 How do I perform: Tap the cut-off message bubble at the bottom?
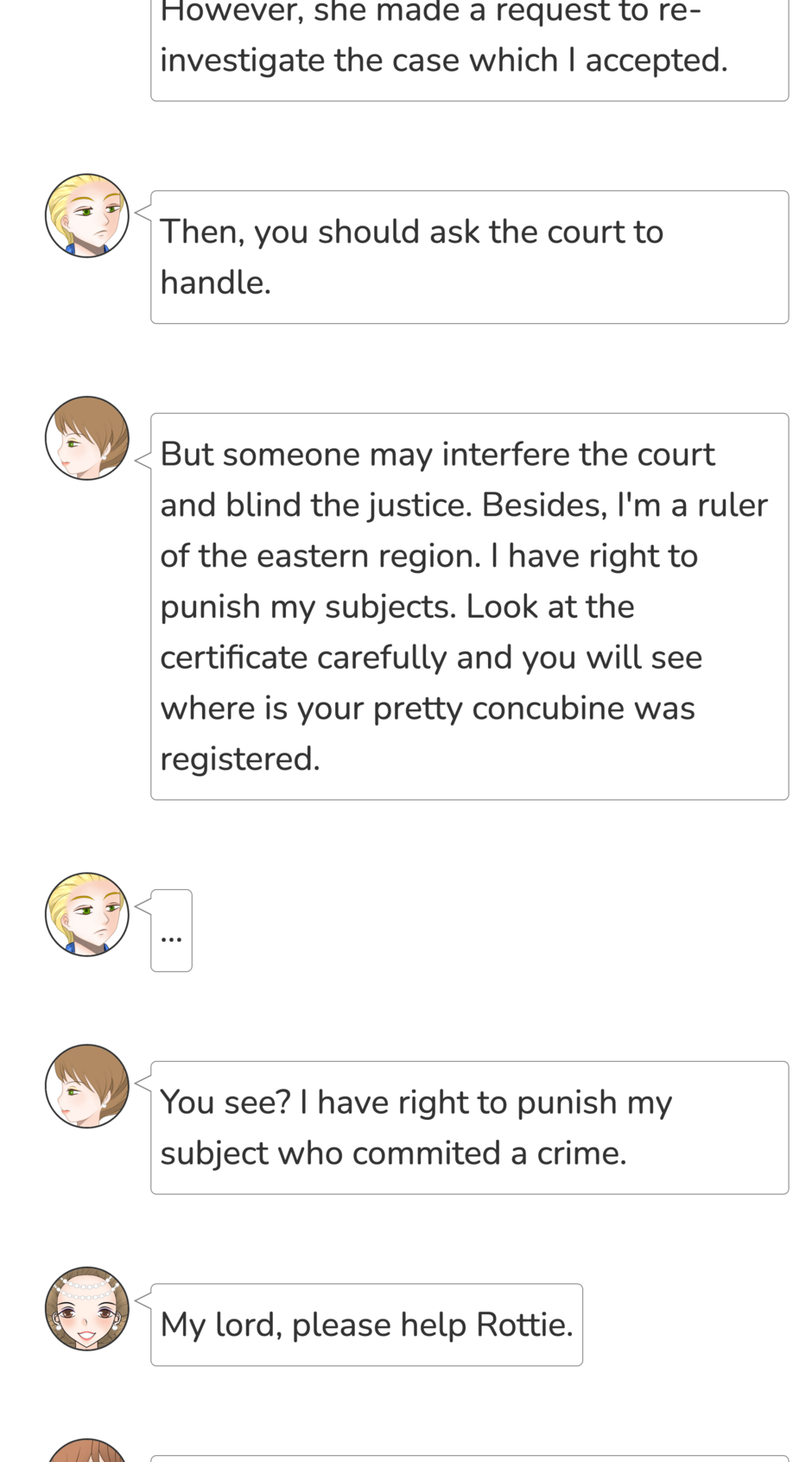[x=469, y=1458]
